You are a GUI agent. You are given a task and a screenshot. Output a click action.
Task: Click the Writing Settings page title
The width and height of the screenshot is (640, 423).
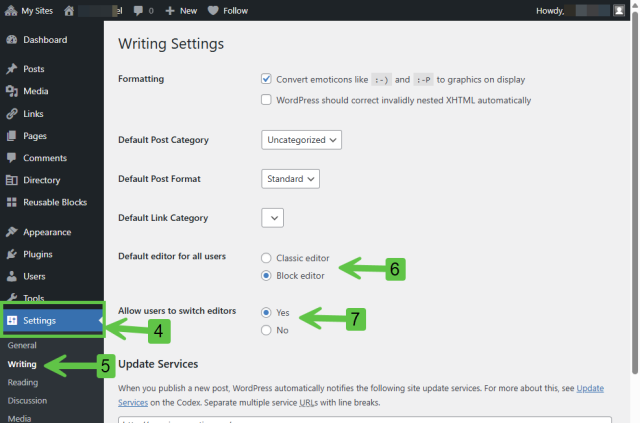171,44
